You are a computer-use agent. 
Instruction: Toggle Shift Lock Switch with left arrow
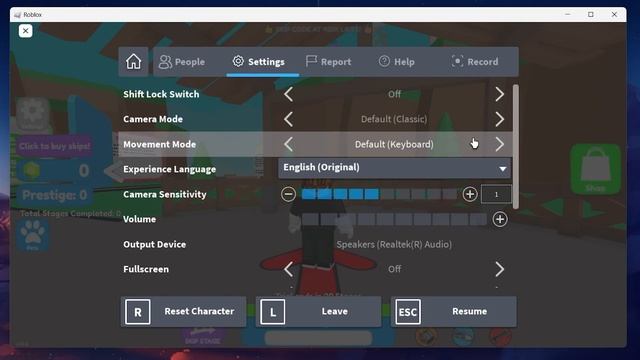tap(288, 94)
